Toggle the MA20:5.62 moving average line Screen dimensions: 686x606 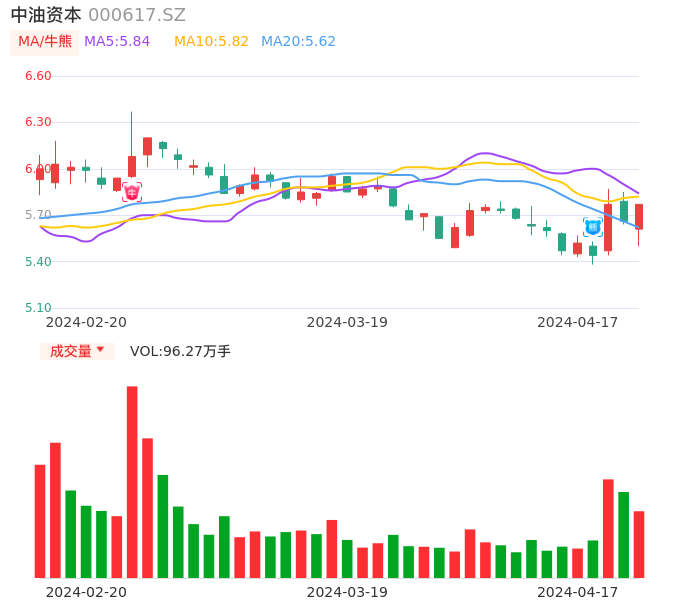(298, 42)
